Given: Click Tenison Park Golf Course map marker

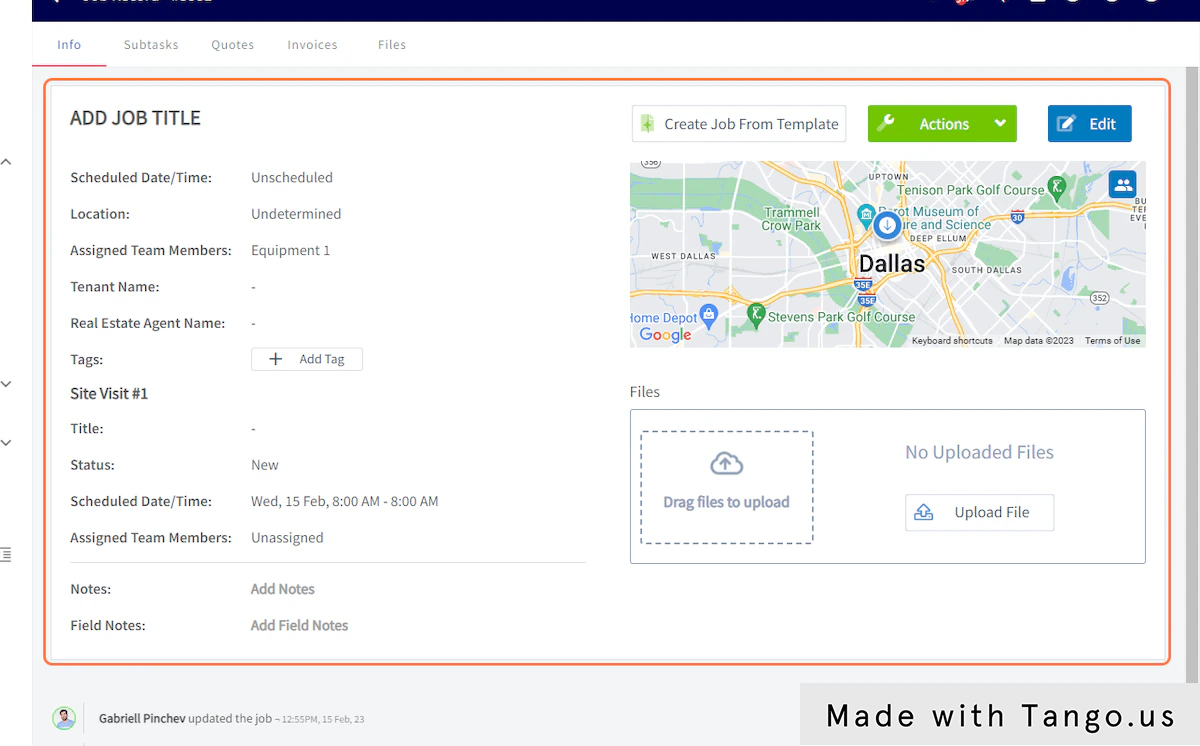Looking at the screenshot, I should click(x=1057, y=187).
